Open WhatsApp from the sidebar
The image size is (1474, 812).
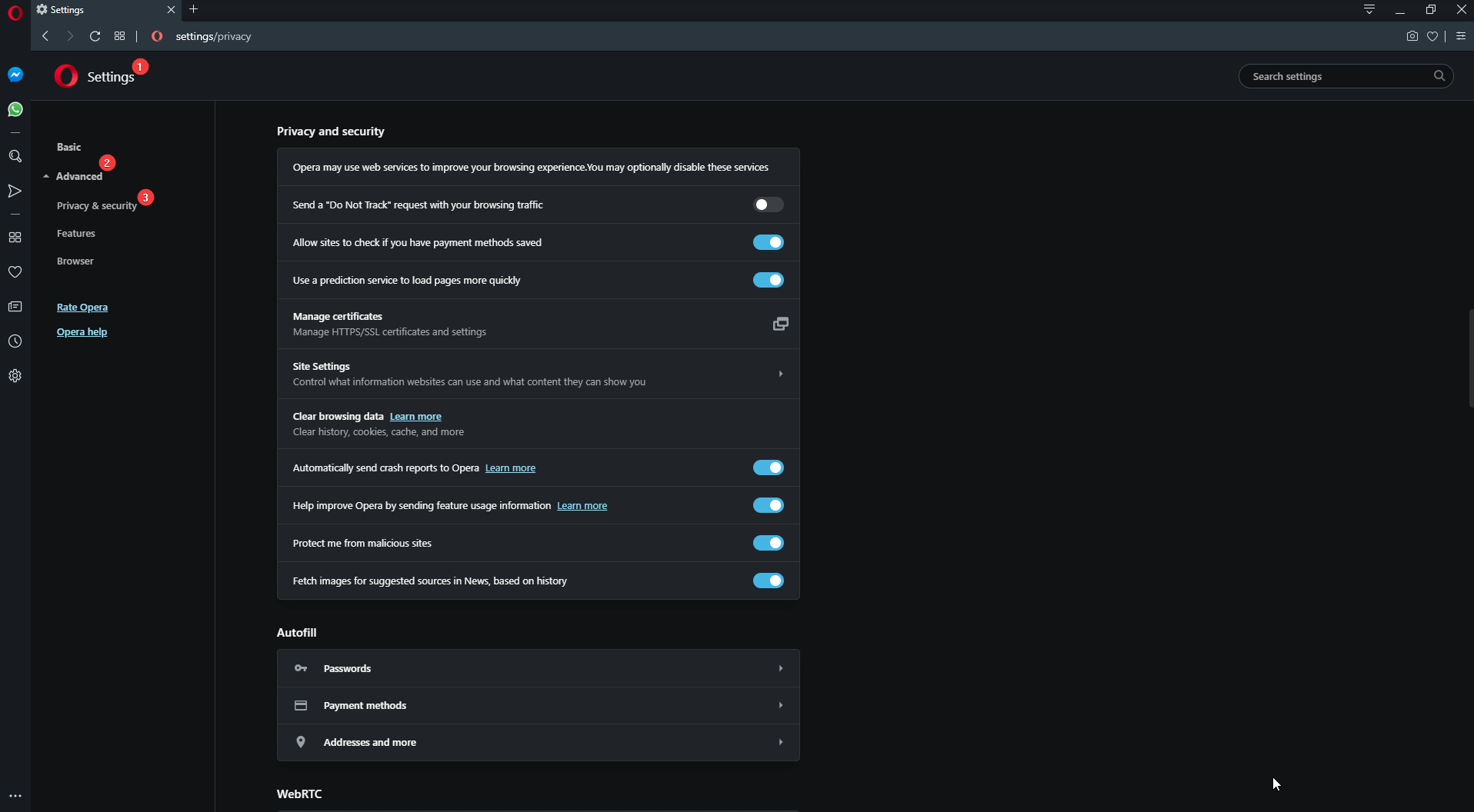(x=15, y=109)
